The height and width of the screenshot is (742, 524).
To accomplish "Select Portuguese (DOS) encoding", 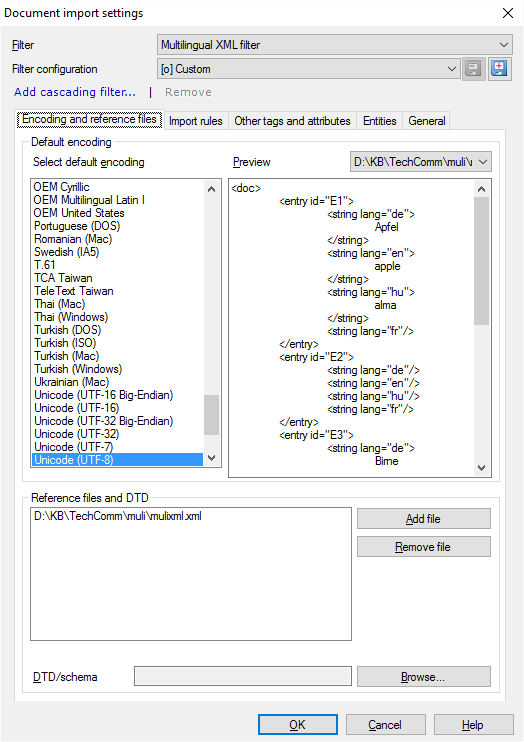I will tap(117, 226).
